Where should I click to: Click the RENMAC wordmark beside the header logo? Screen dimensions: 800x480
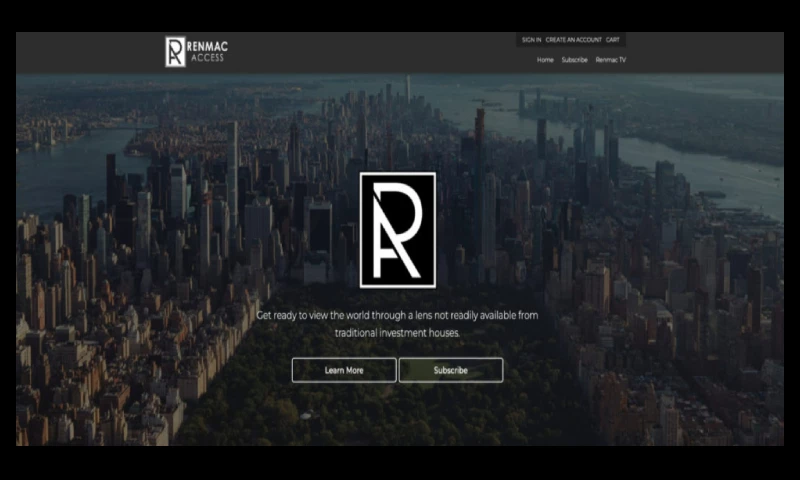[x=208, y=46]
